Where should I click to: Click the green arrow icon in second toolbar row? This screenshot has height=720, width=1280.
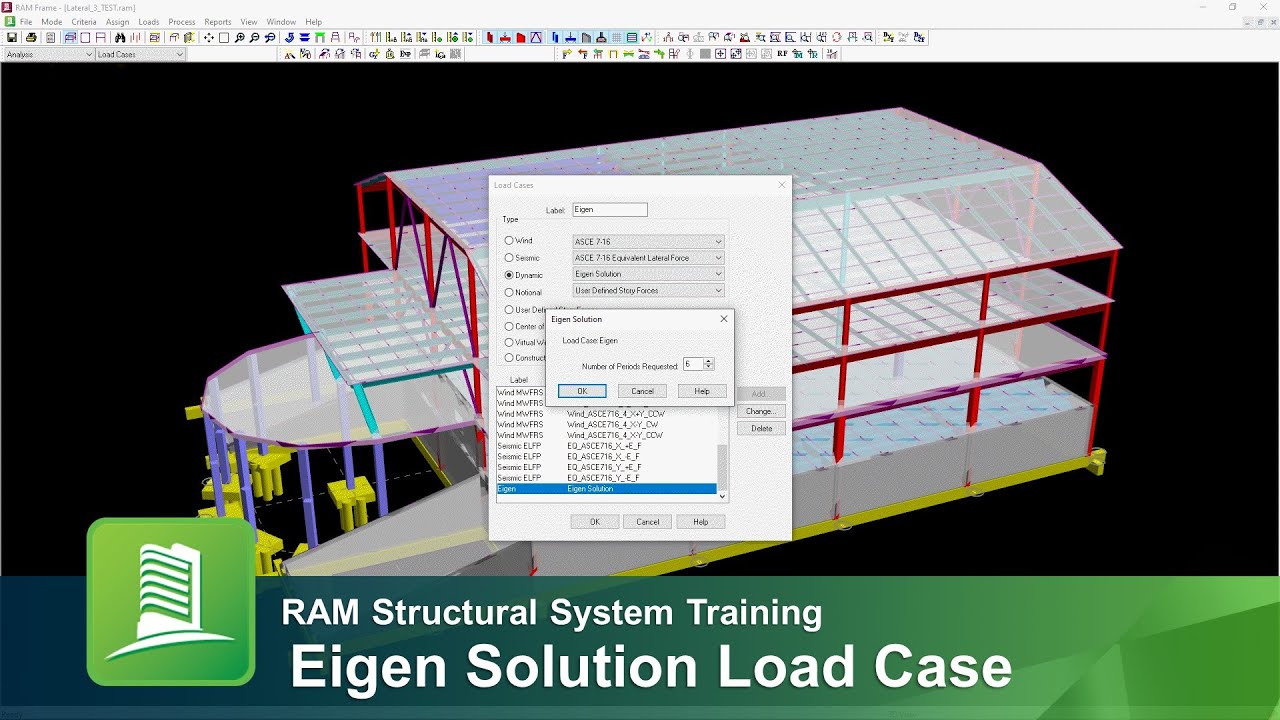click(x=660, y=54)
